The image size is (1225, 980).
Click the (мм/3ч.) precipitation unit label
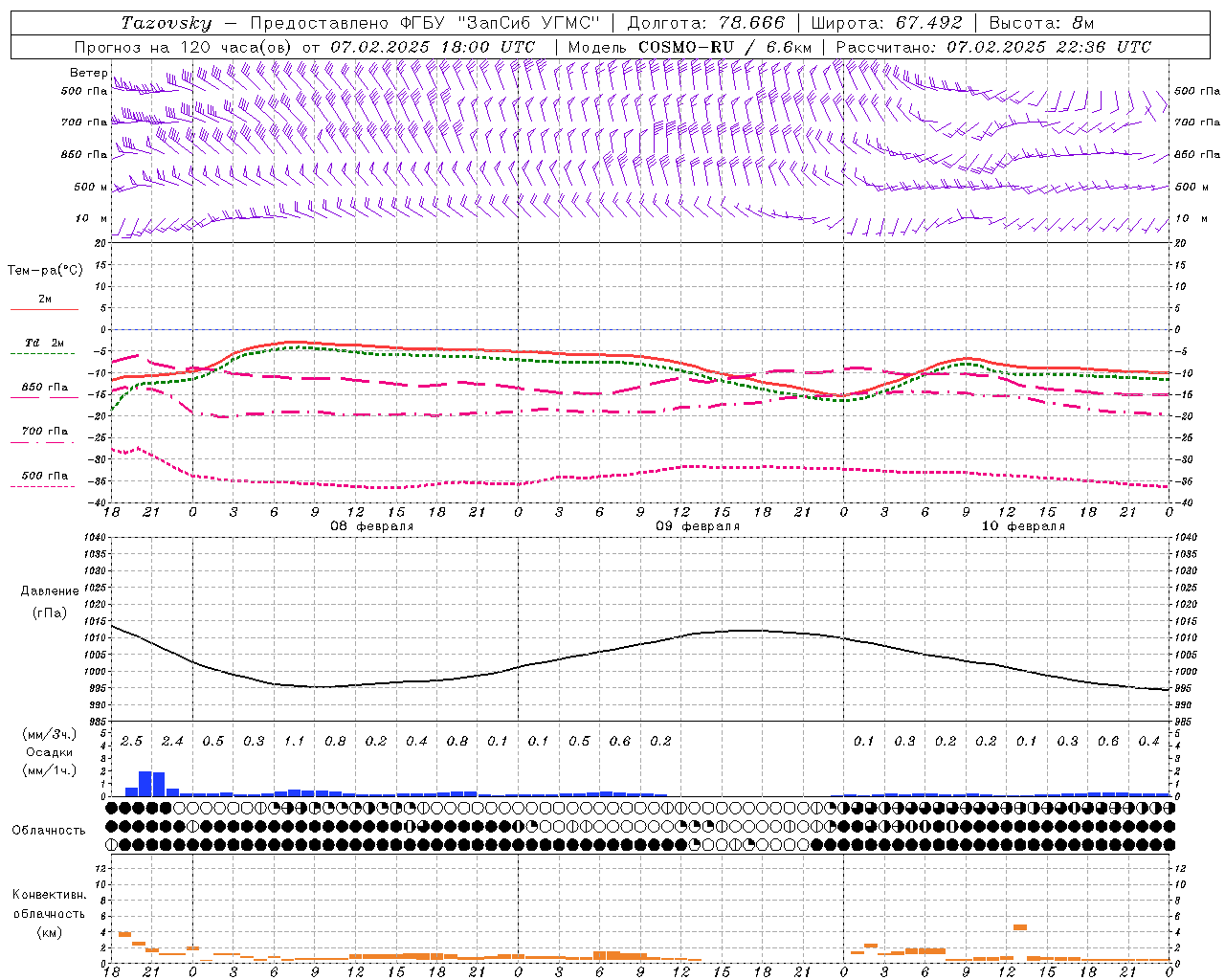coord(49,735)
